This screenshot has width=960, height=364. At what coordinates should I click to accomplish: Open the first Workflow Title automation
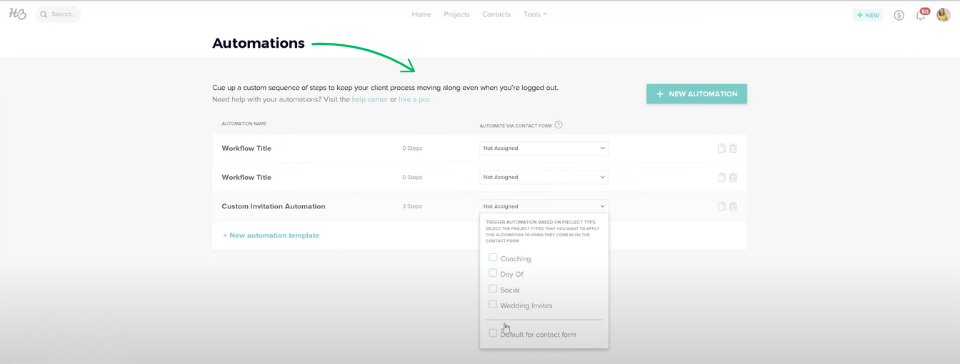point(246,148)
